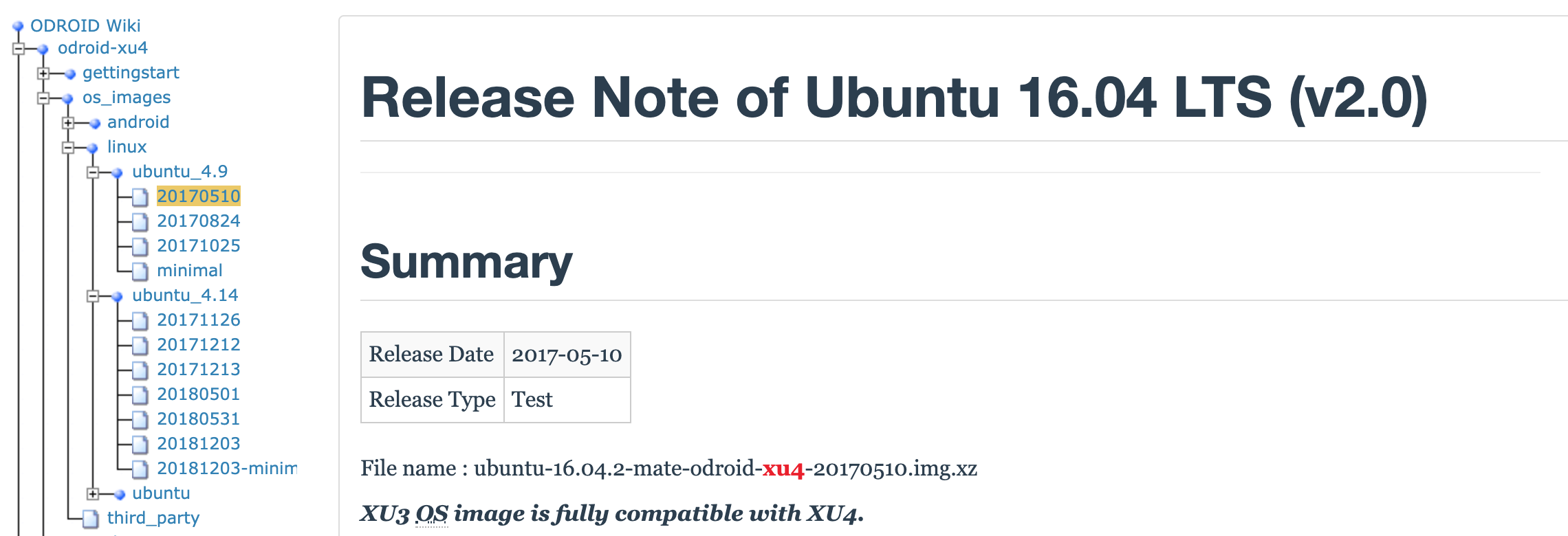Click page icon beside minimal entry
This screenshot has width=1568, height=536.
coord(140,271)
